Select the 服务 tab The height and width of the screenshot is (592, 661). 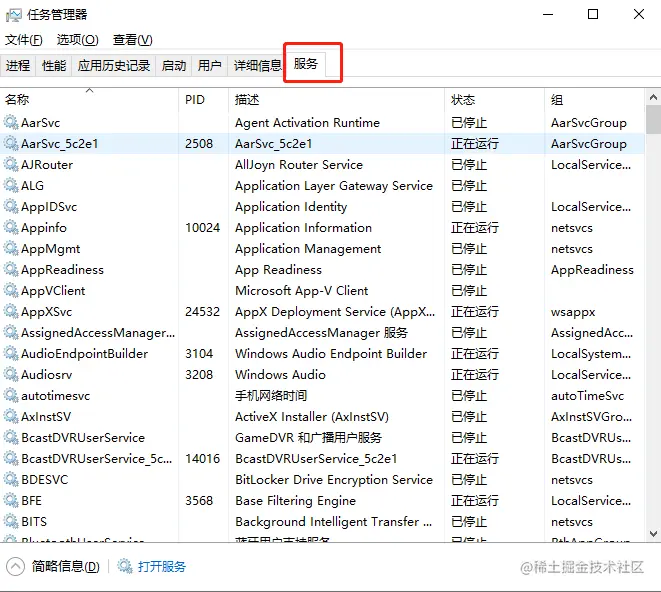click(306, 64)
